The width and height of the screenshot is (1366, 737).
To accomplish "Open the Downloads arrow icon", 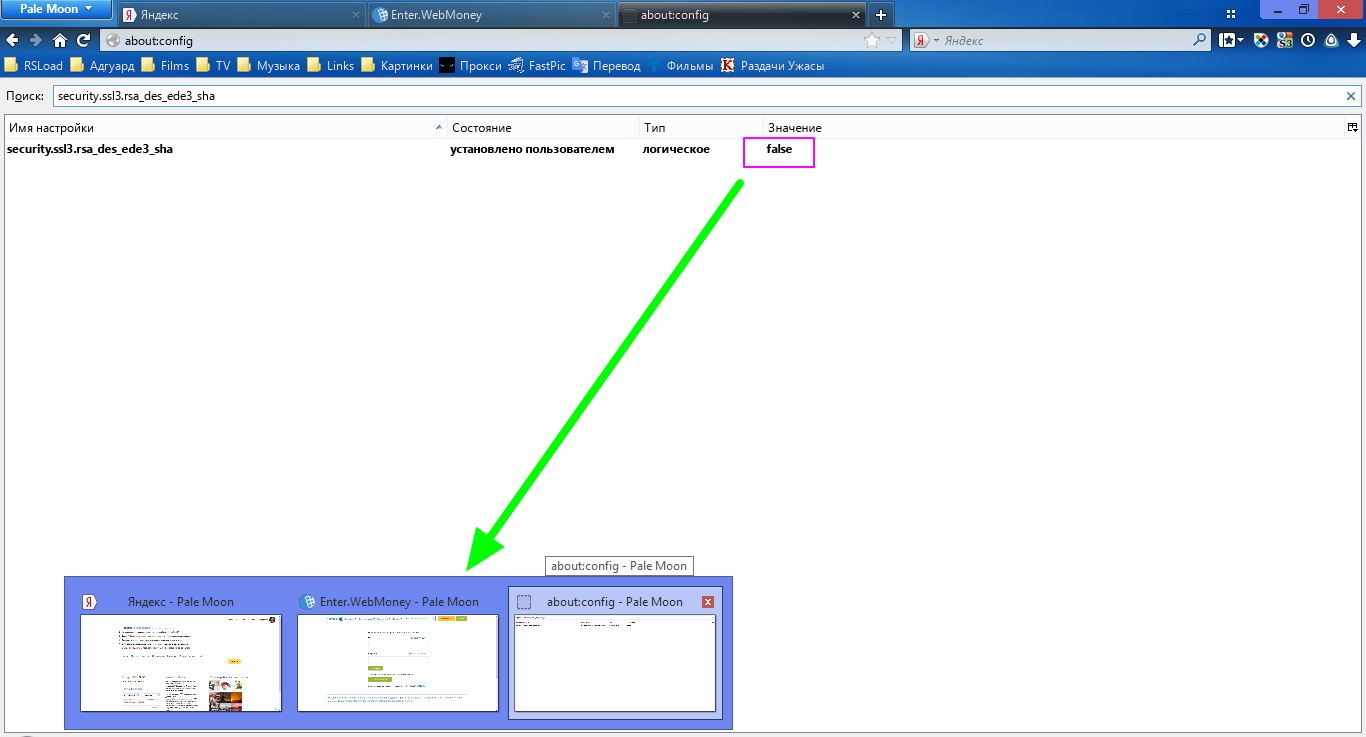I will pyautogui.click(x=1354, y=41).
